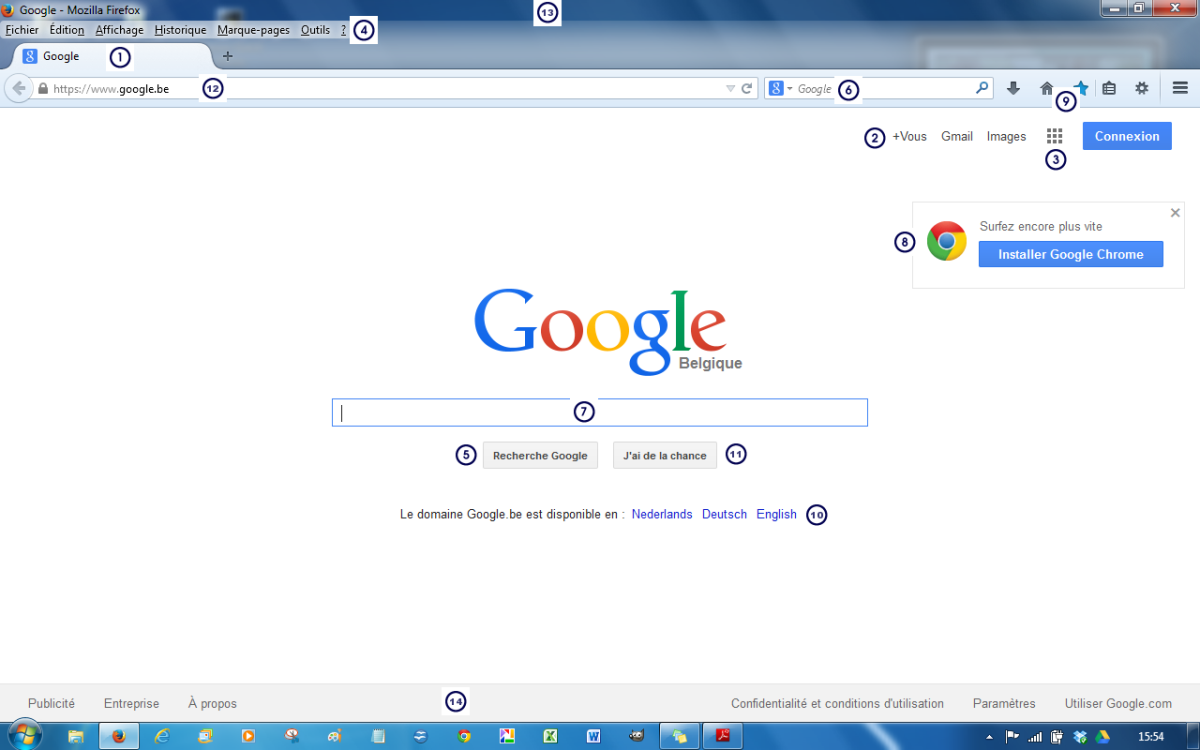Image resolution: width=1200 pixels, height=750 pixels.
Task: Click the lock icon in address bar
Action: click(43, 89)
